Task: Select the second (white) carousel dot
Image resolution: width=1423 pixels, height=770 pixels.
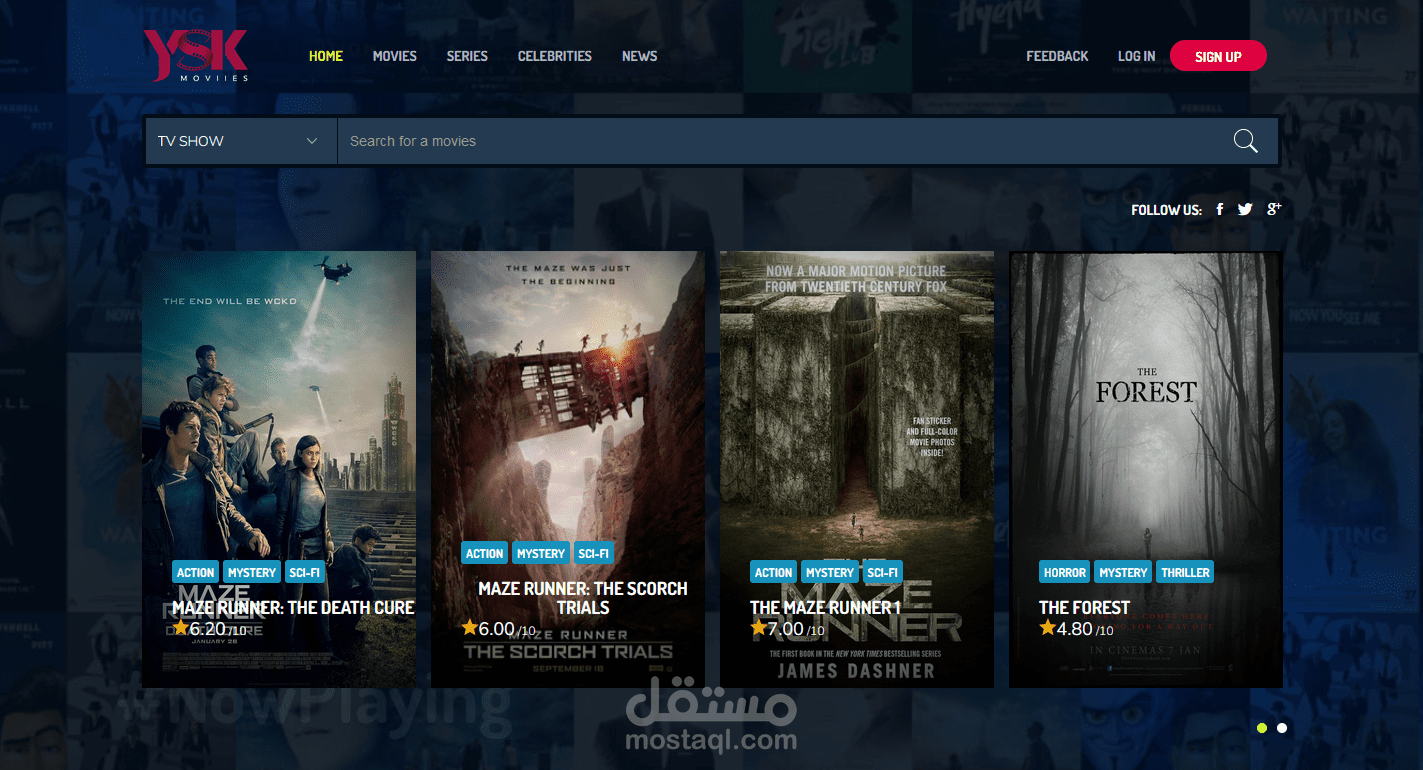Action: click(1282, 728)
